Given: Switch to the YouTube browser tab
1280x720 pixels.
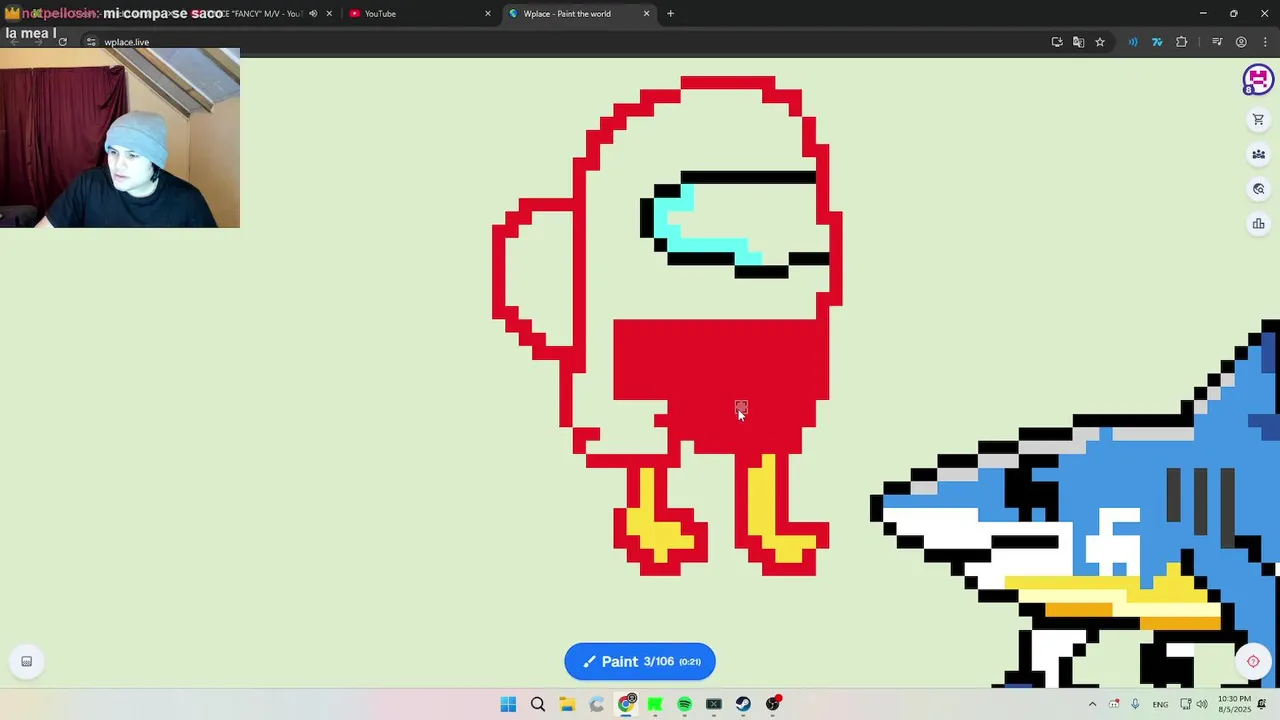Looking at the screenshot, I should click(x=421, y=13).
